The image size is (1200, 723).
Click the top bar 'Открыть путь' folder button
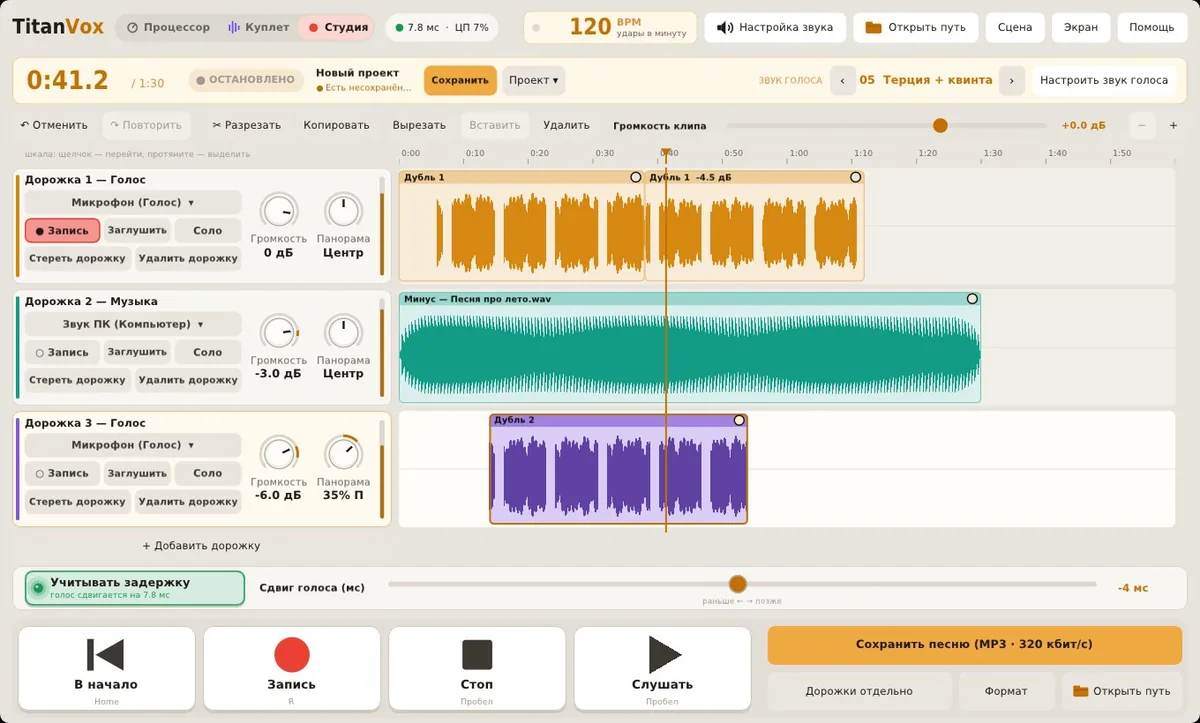coord(916,27)
